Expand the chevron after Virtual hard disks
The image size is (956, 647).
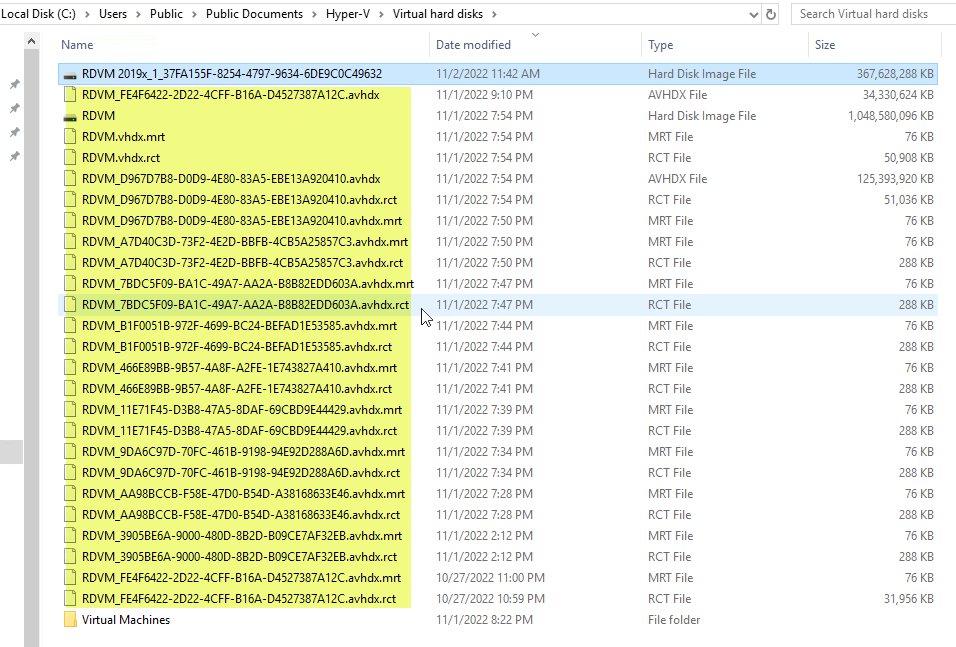click(494, 14)
